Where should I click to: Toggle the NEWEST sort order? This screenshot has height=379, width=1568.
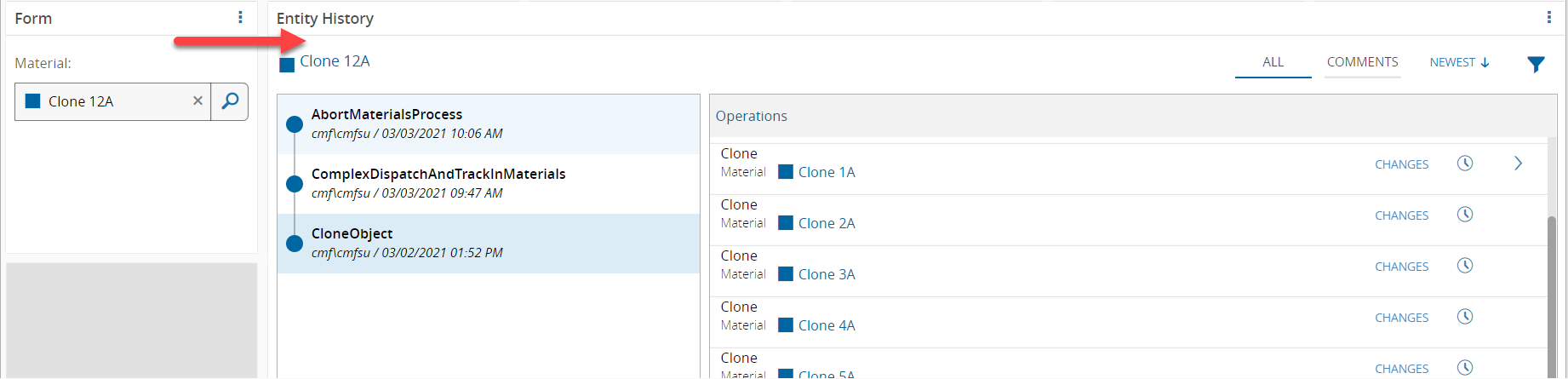click(x=1459, y=63)
